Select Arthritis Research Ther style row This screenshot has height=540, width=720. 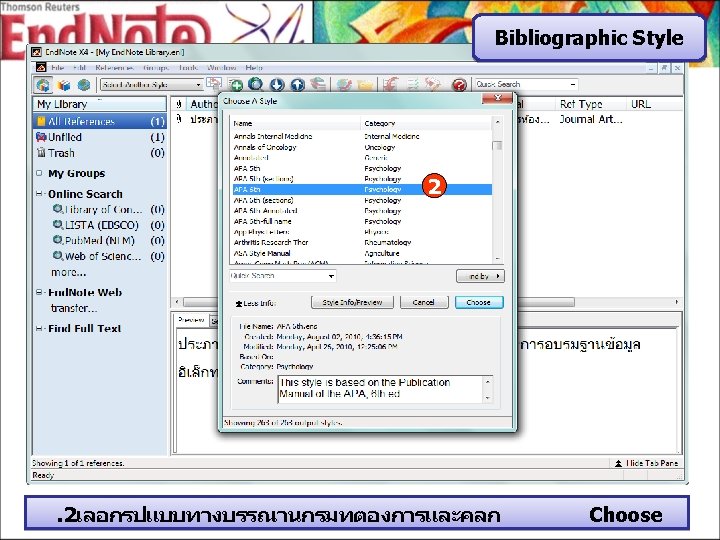361,242
